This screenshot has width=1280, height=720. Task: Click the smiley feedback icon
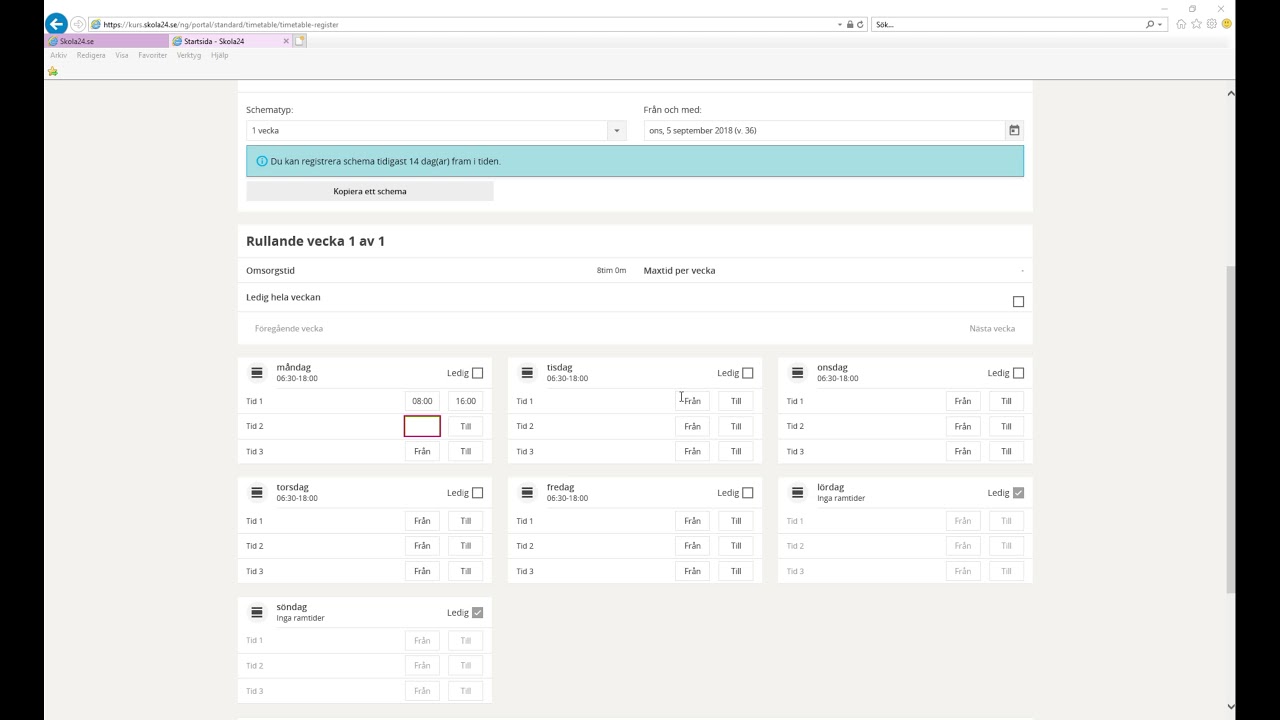[x=1226, y=24]
